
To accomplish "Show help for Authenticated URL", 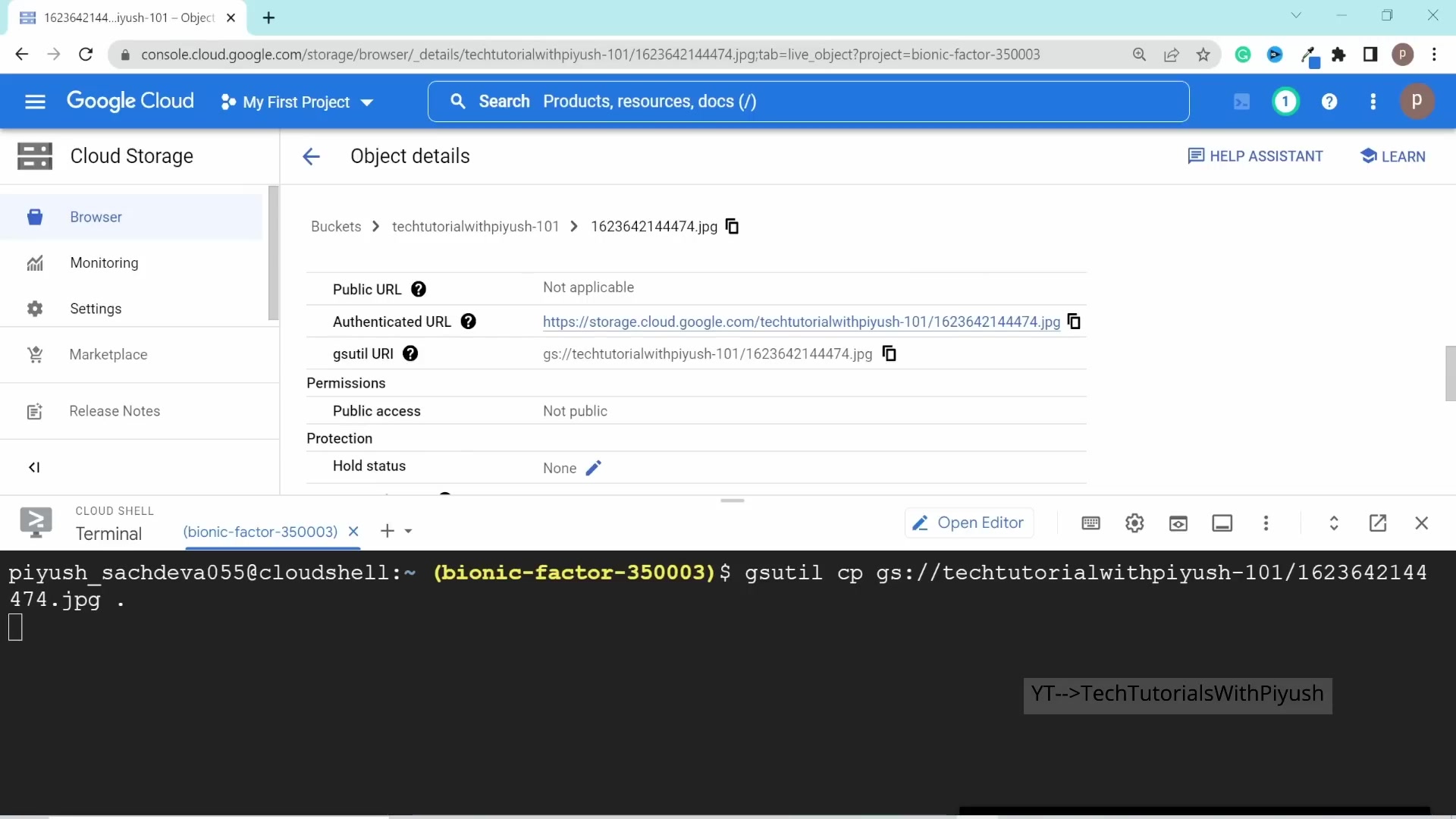I will 469,322.
